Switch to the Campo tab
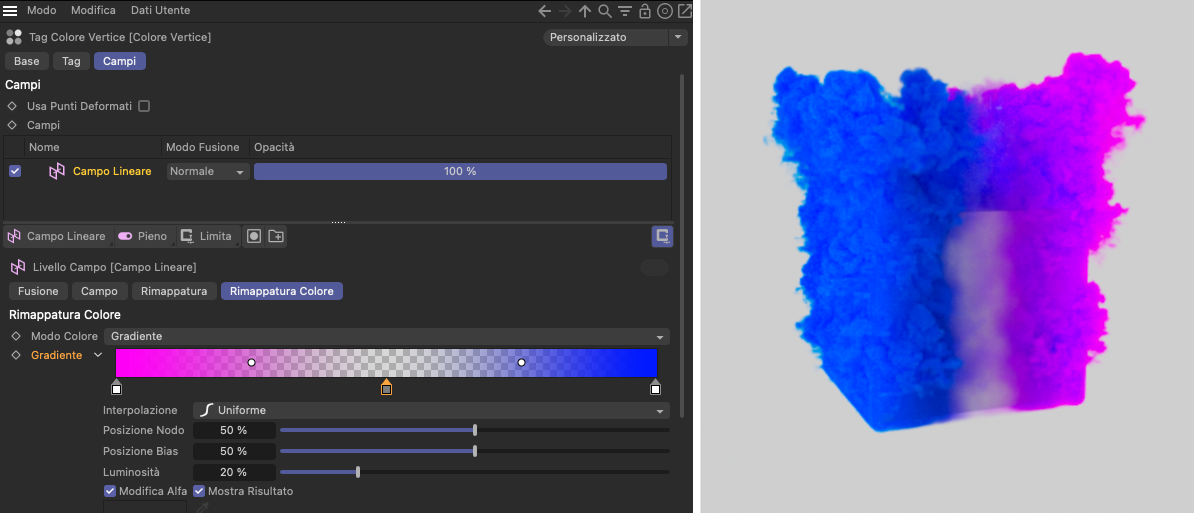Viewport: 1194px width, 513px height. 100,291
